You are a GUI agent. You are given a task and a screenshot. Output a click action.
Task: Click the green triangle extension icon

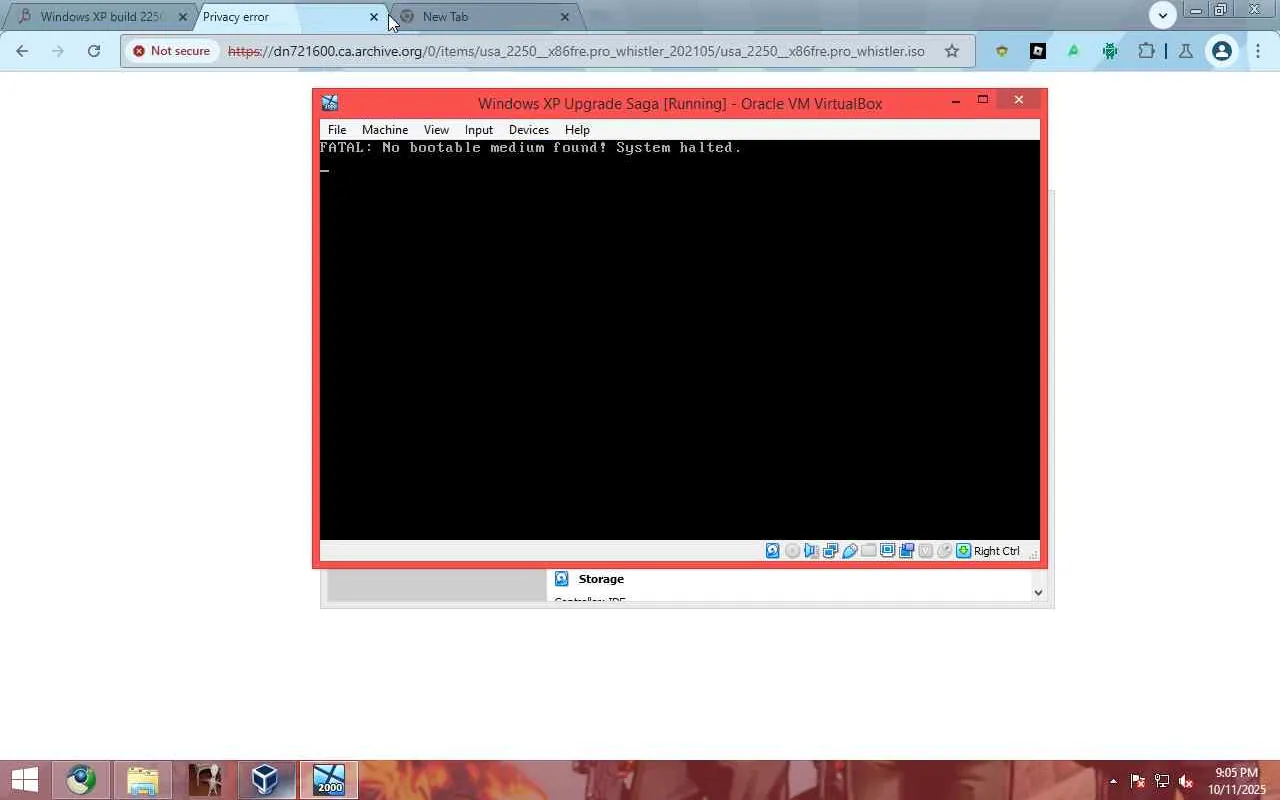pyautogui.click(x=1074, y=51)
